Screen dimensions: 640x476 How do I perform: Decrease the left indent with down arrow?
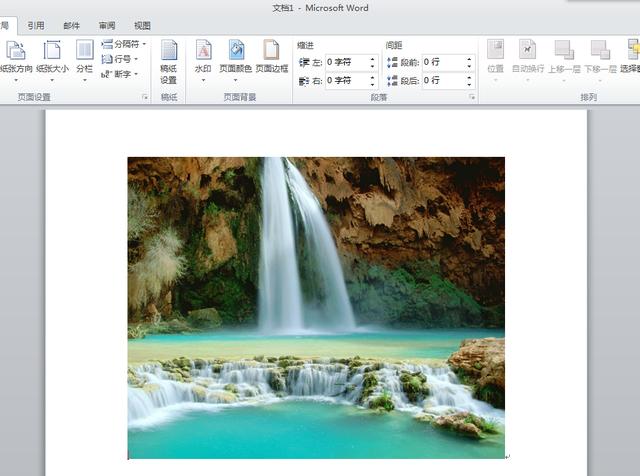(373, 66)
